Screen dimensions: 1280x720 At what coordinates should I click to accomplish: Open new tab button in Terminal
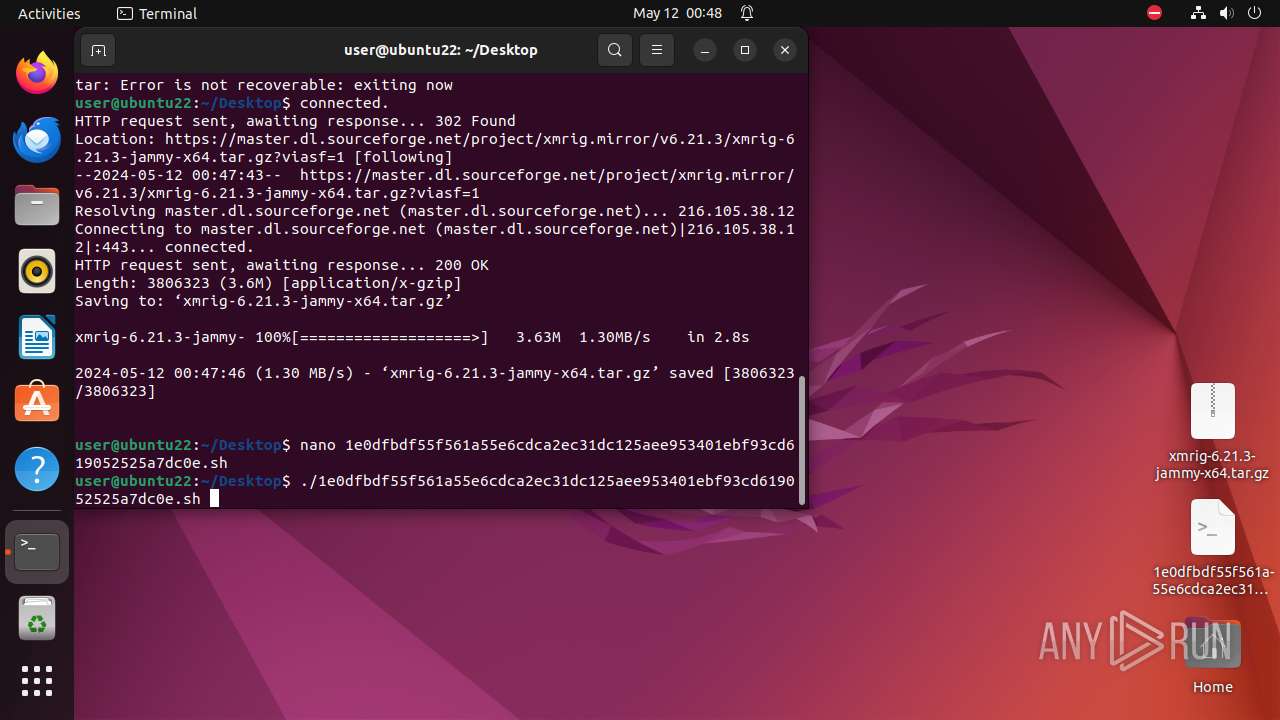[98, 50]
